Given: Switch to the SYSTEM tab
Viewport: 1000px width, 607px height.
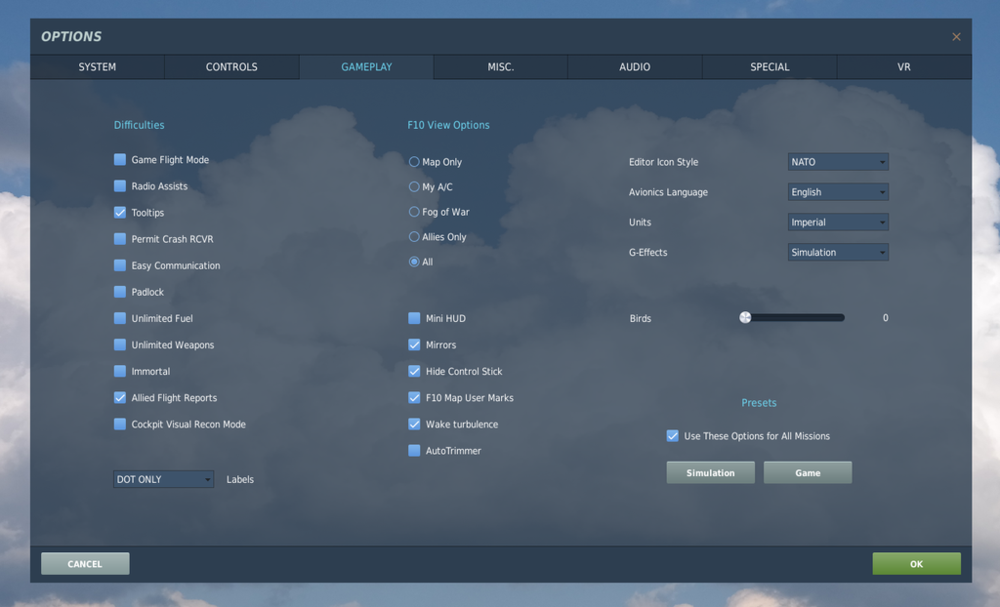Looking at the screenshot, I should (x=97, y=67).
